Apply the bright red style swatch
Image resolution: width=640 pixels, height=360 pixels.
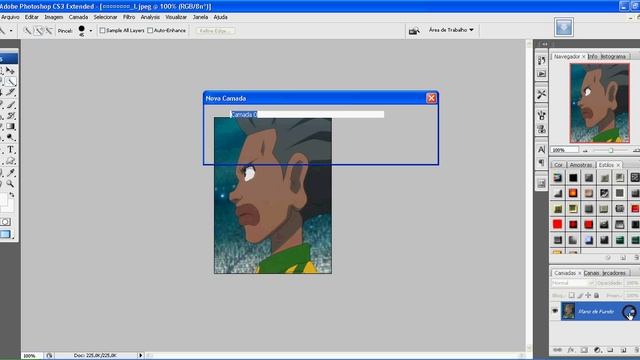click(x=557, y=224)
